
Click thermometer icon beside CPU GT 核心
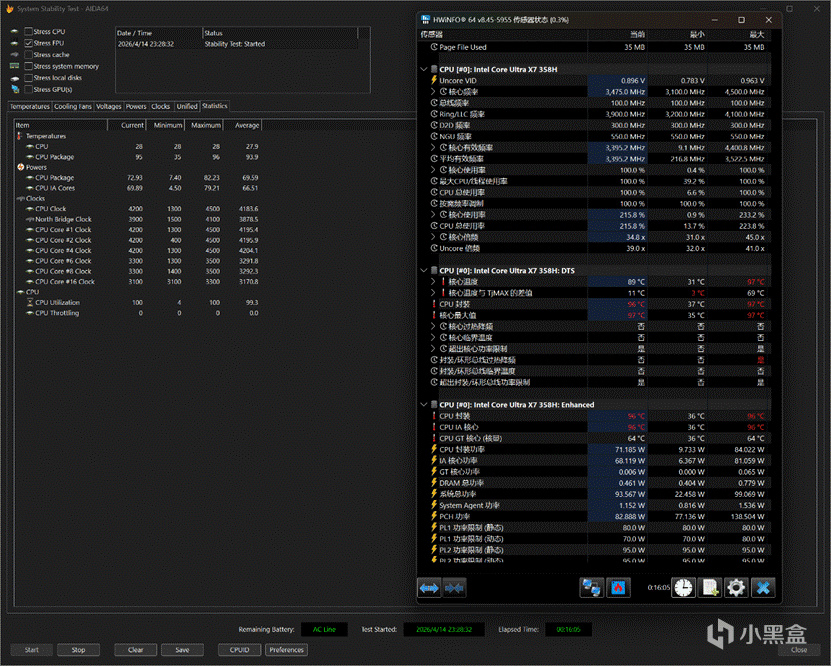click(x=434, y=438)
